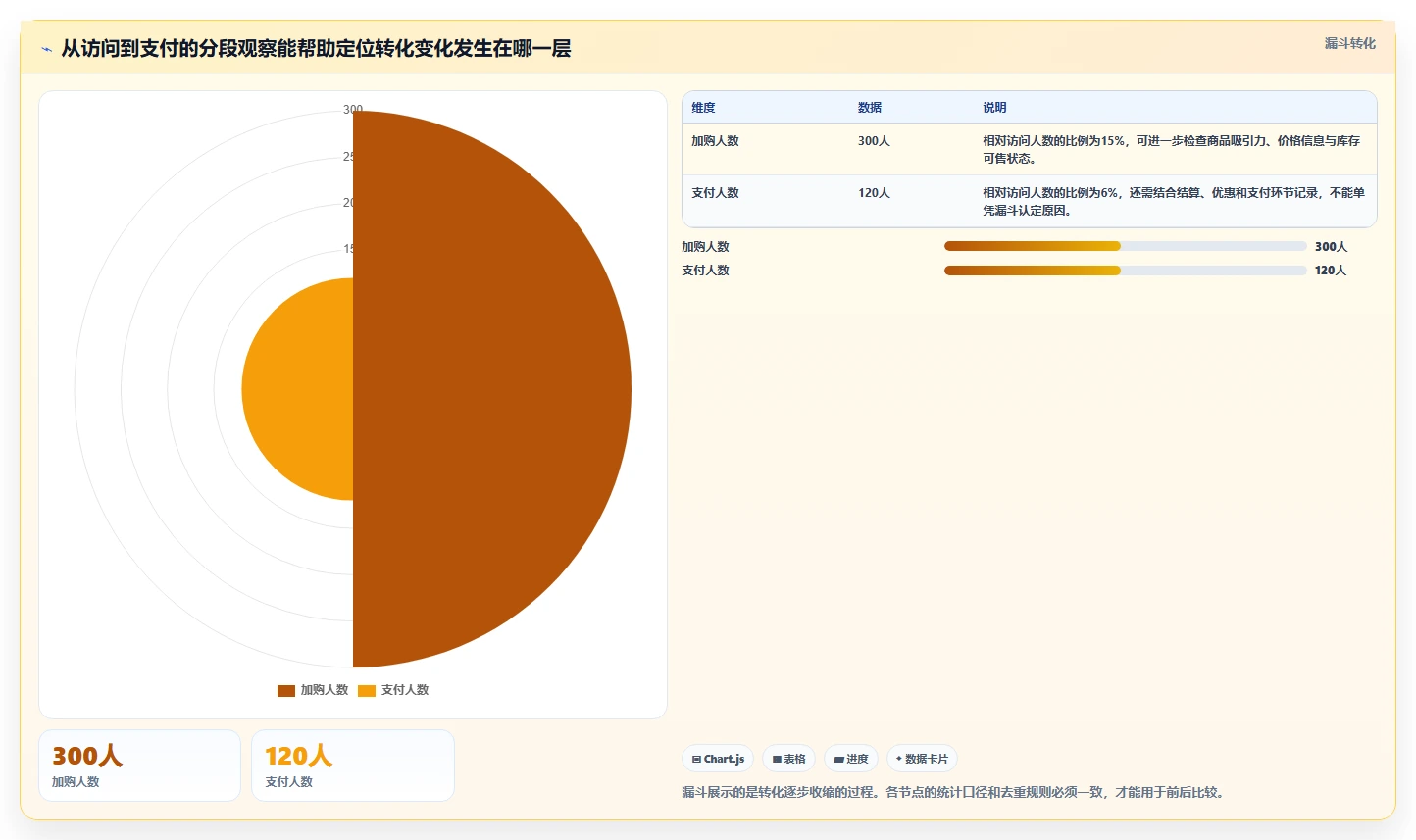This screenshot has width=1416, height=840.
Task: Click the 说明 column header
Action: (x=995, y=108)
